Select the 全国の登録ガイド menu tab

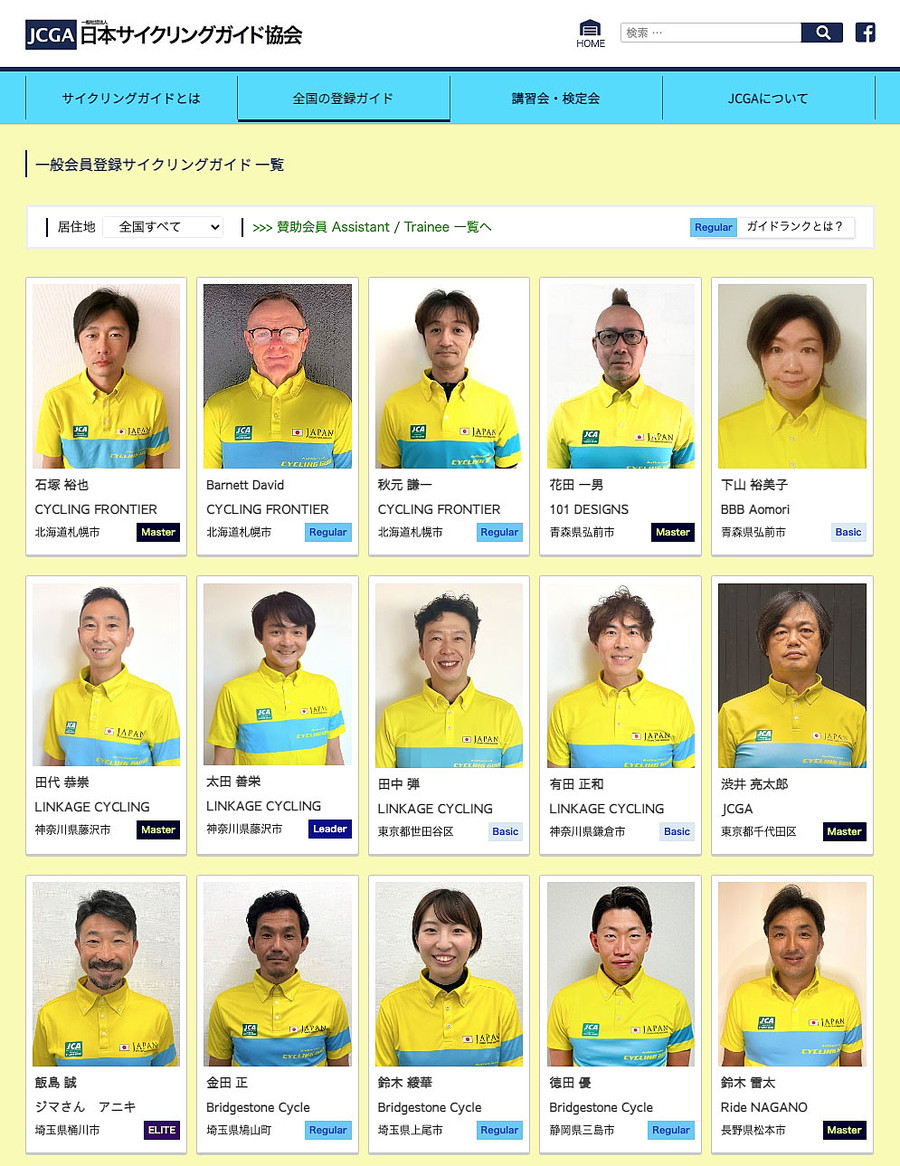point(343,98)
